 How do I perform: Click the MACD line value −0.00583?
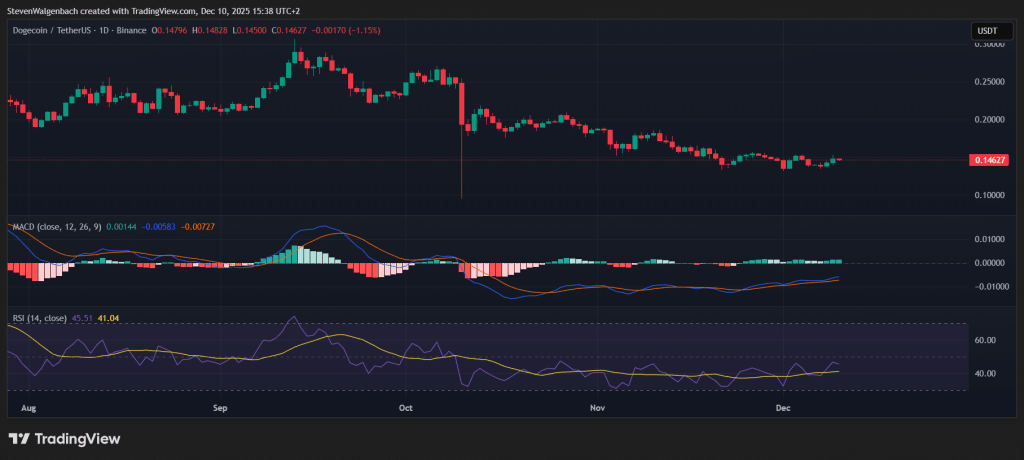coord(157,226)
